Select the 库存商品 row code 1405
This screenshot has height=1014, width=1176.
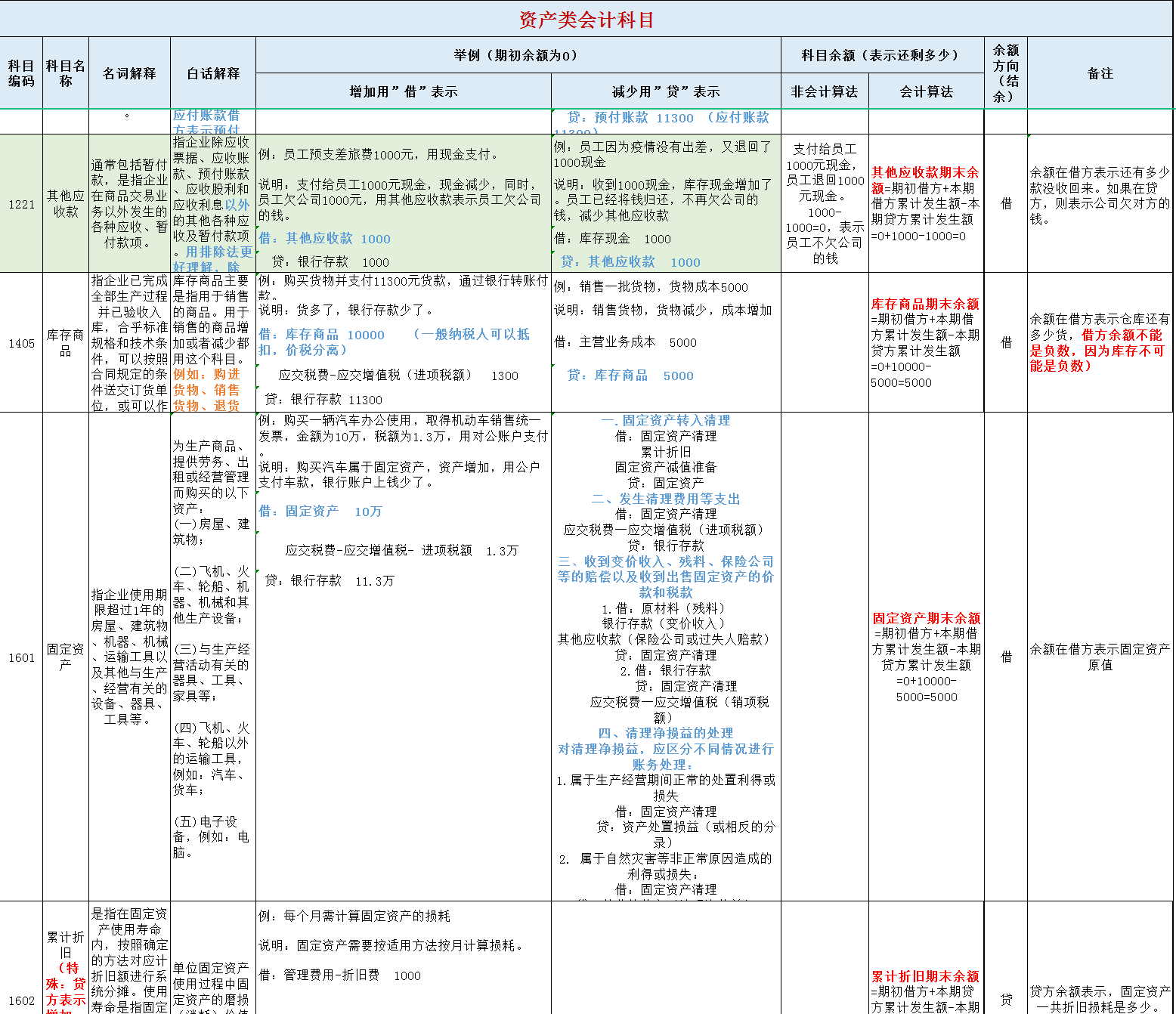pos(20,344)
